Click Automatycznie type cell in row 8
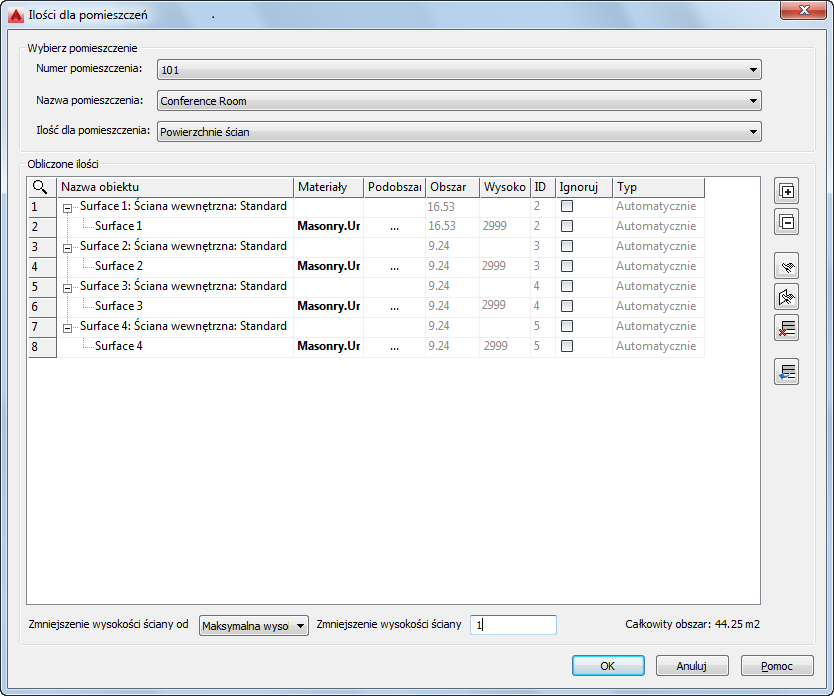 656,346
